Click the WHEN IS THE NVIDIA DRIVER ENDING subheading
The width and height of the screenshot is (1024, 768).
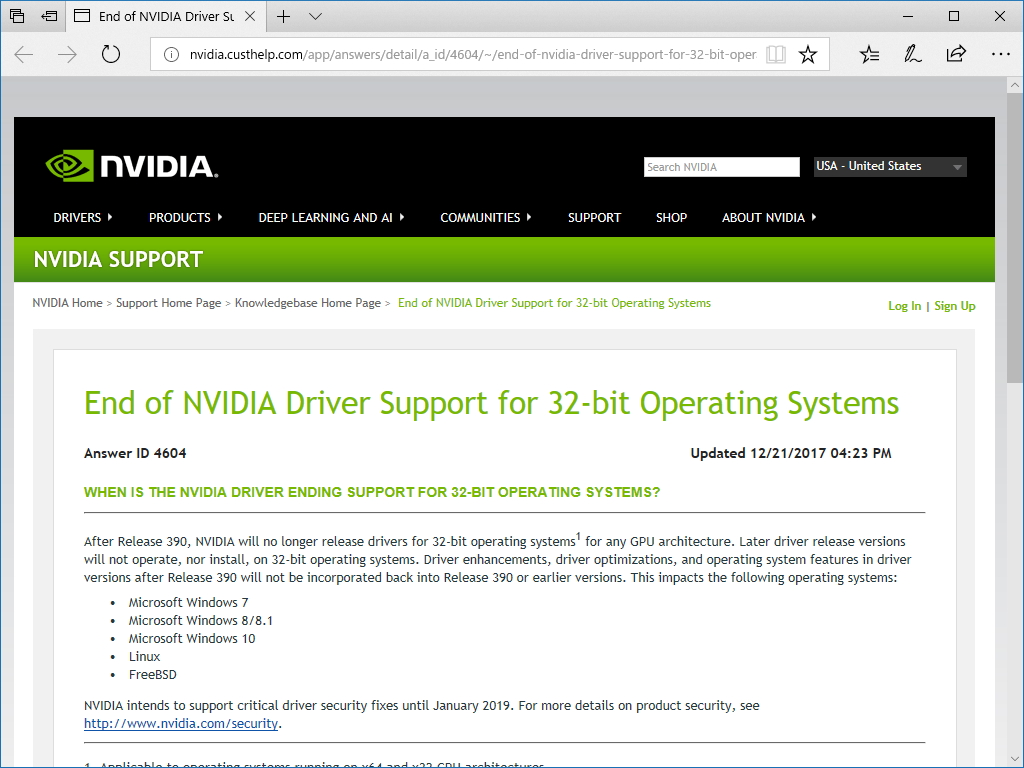click(372, 492)
